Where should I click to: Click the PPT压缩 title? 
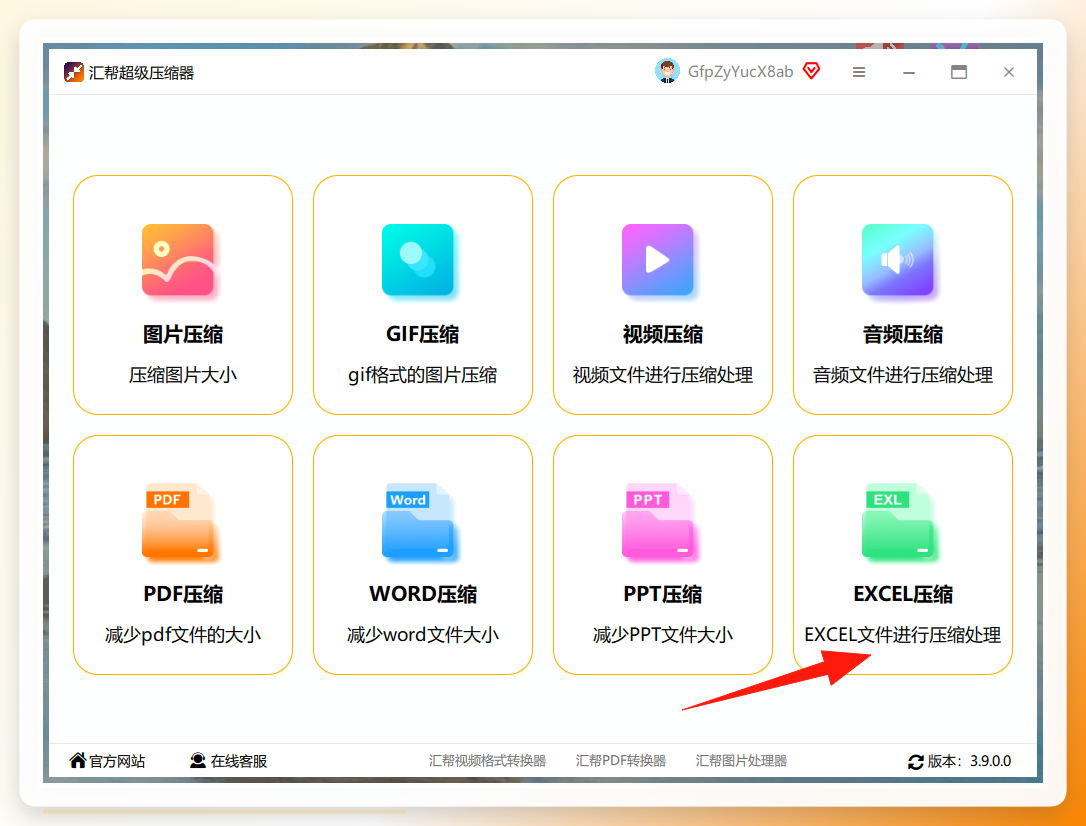click(663, 594)
